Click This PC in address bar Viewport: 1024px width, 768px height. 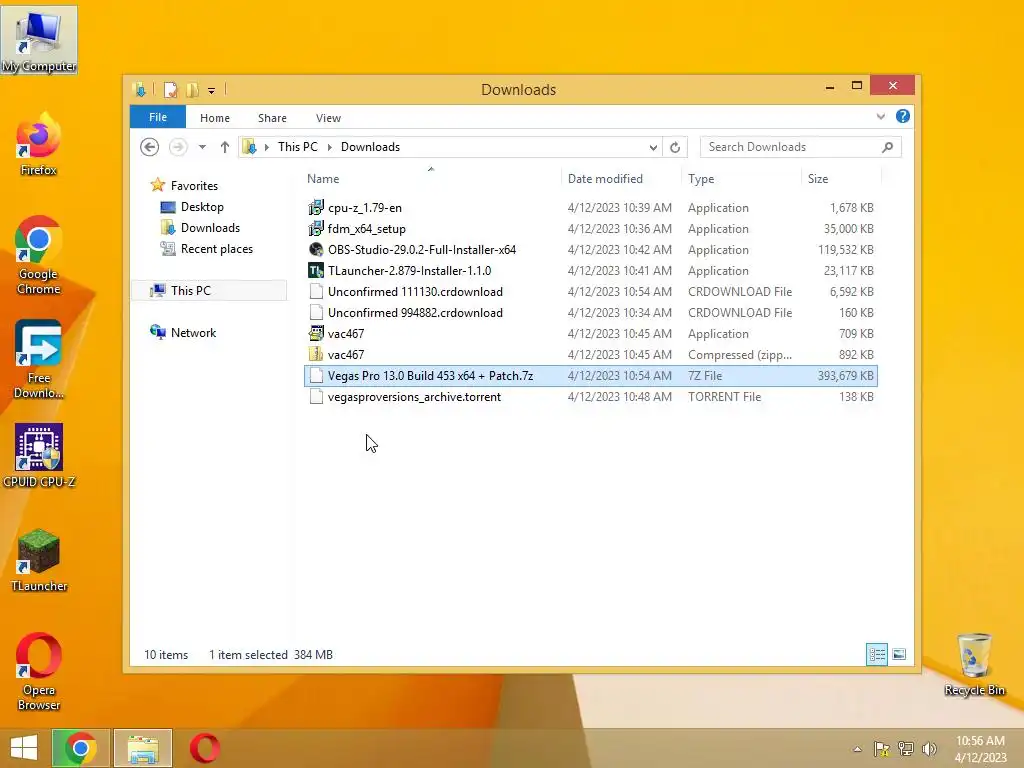[298, 147]
